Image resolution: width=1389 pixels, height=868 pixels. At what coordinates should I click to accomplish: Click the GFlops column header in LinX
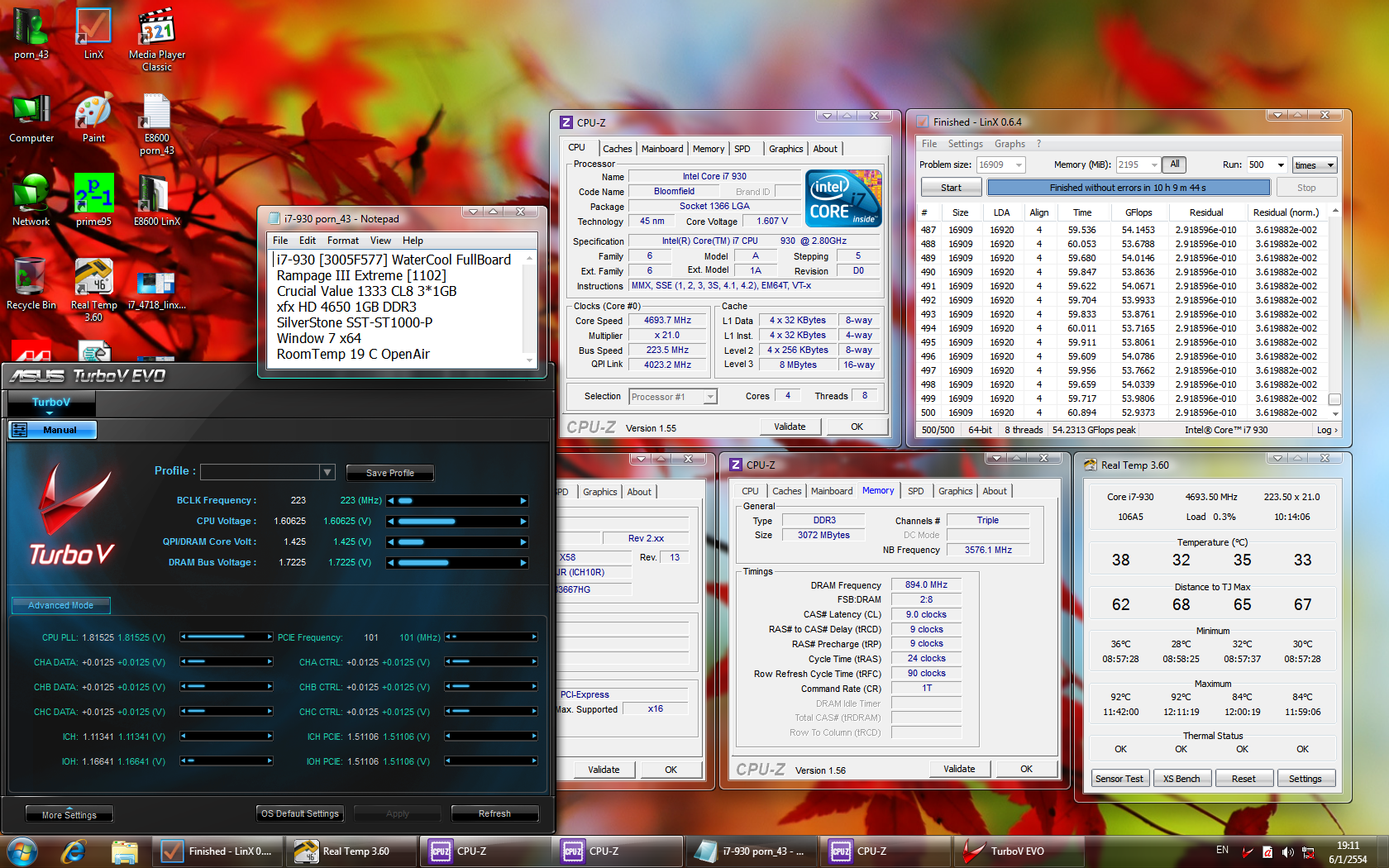coord(1138,212)
